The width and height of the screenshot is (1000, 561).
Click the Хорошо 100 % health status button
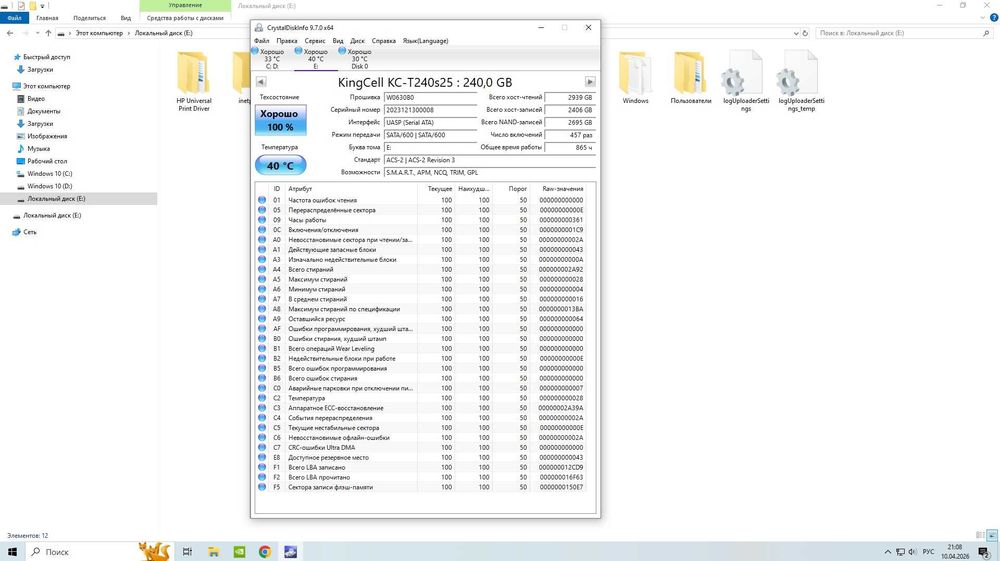tap(280, 120)
